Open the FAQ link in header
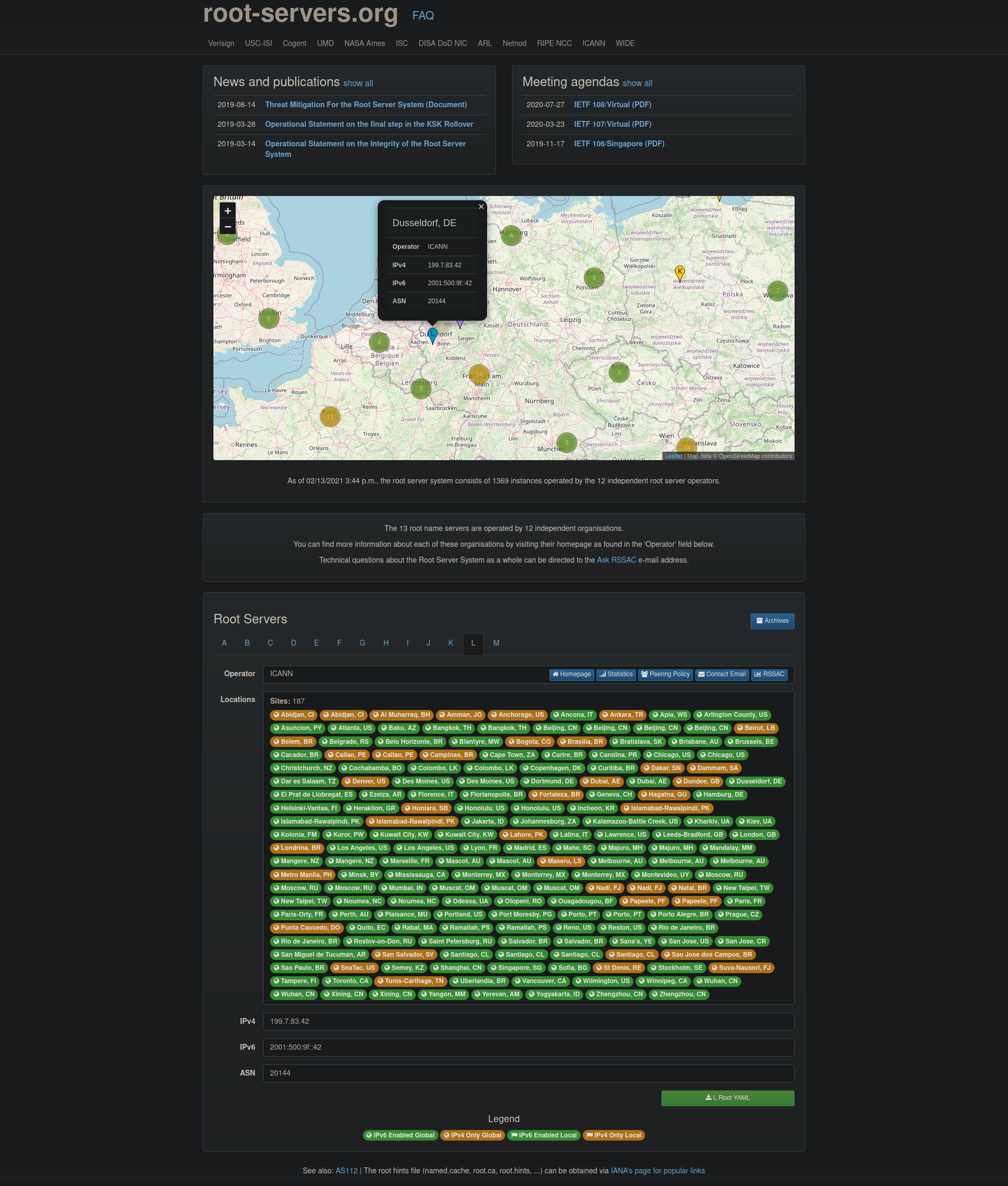This screenshot has width=1008, height=1186. tap(423, 15)
